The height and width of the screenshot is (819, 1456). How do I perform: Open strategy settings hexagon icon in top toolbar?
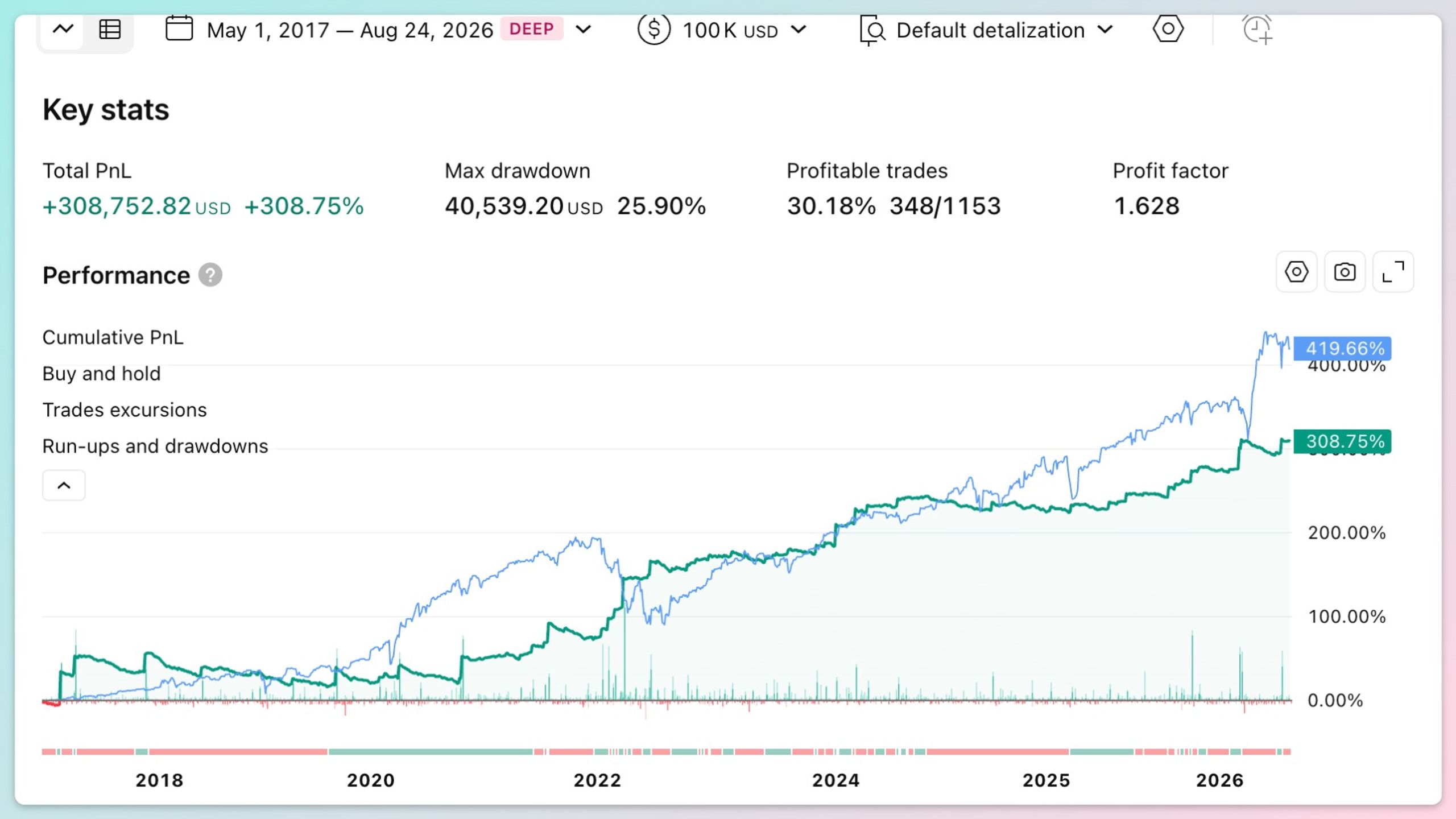1168,28
